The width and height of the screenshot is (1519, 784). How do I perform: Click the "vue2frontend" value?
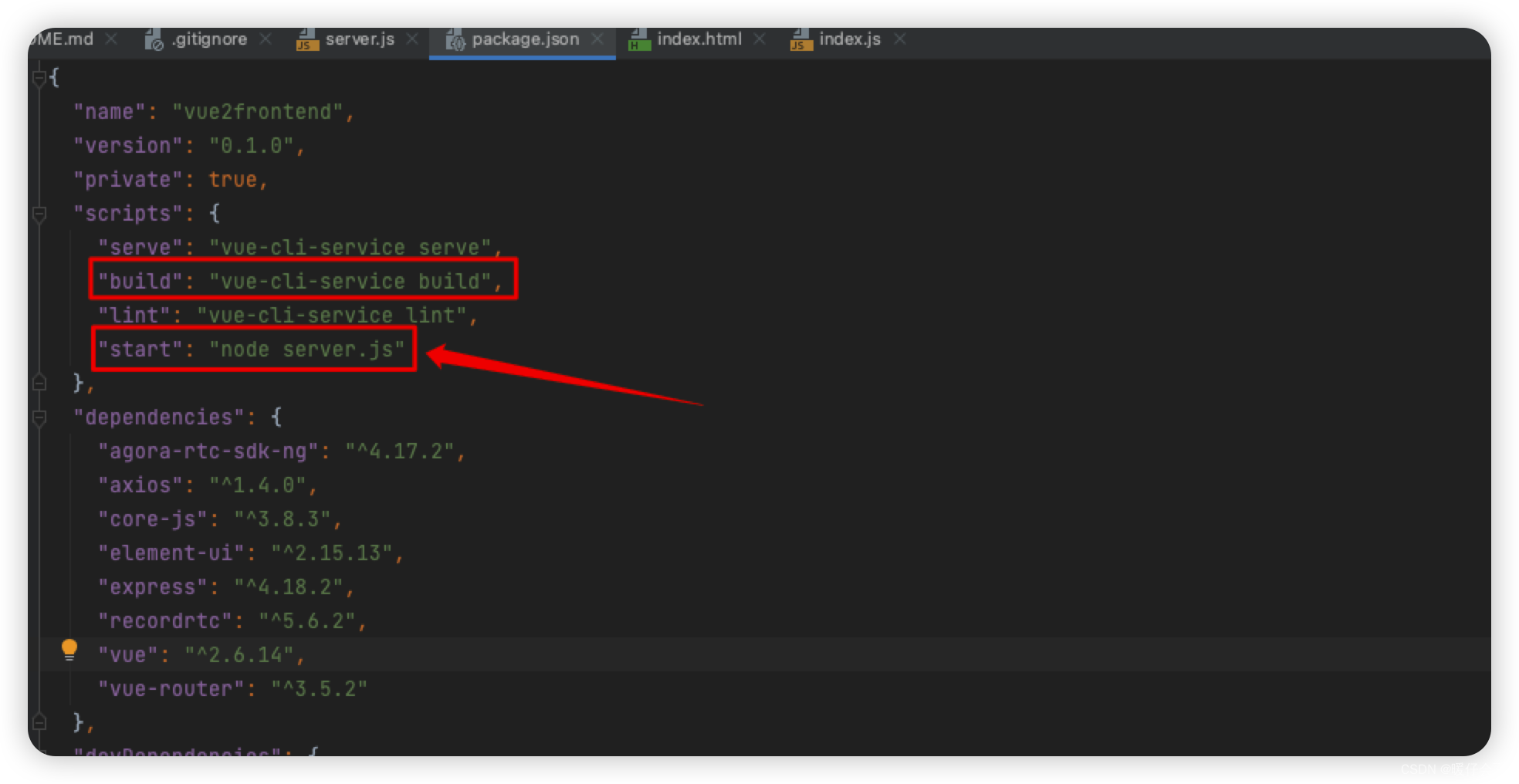pyautogui.click(x=257, y=112)
